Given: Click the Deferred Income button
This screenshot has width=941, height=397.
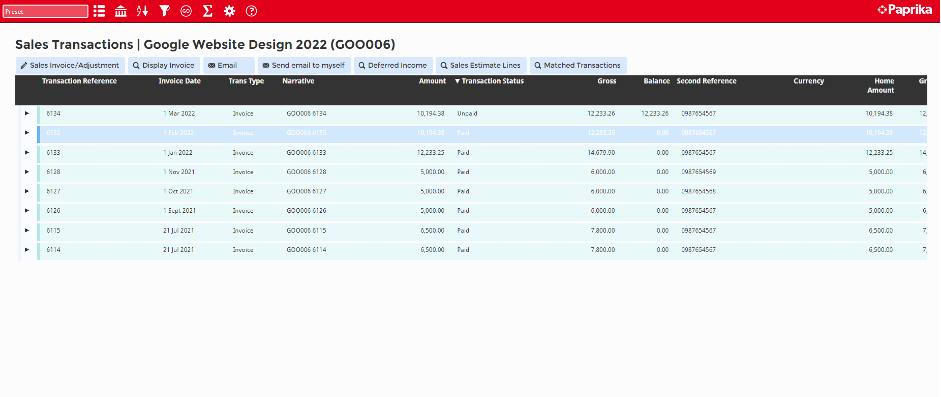Looking at the screenshot, I should [x=393, y=65].
